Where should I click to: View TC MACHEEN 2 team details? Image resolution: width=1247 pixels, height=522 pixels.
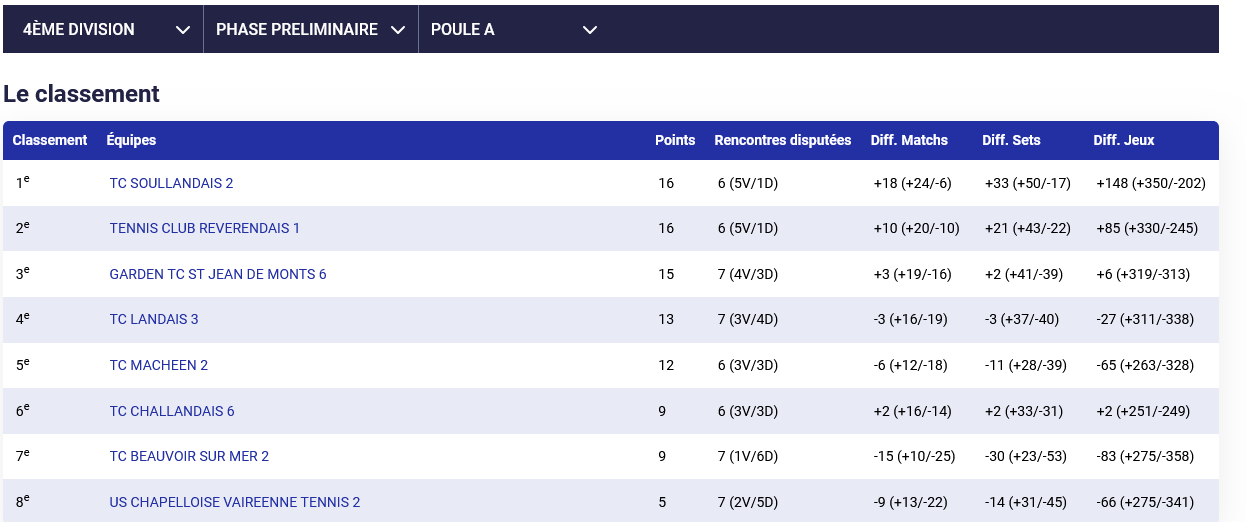click(158, 365)
